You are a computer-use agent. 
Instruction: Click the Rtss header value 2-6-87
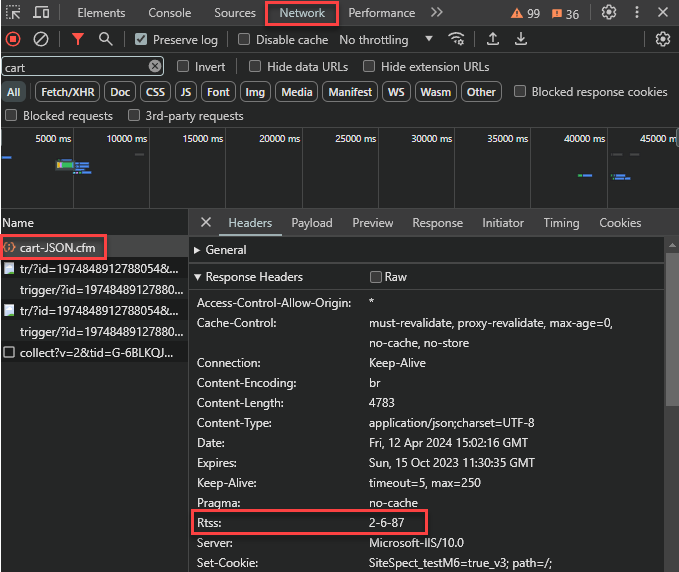coord(386,523)
